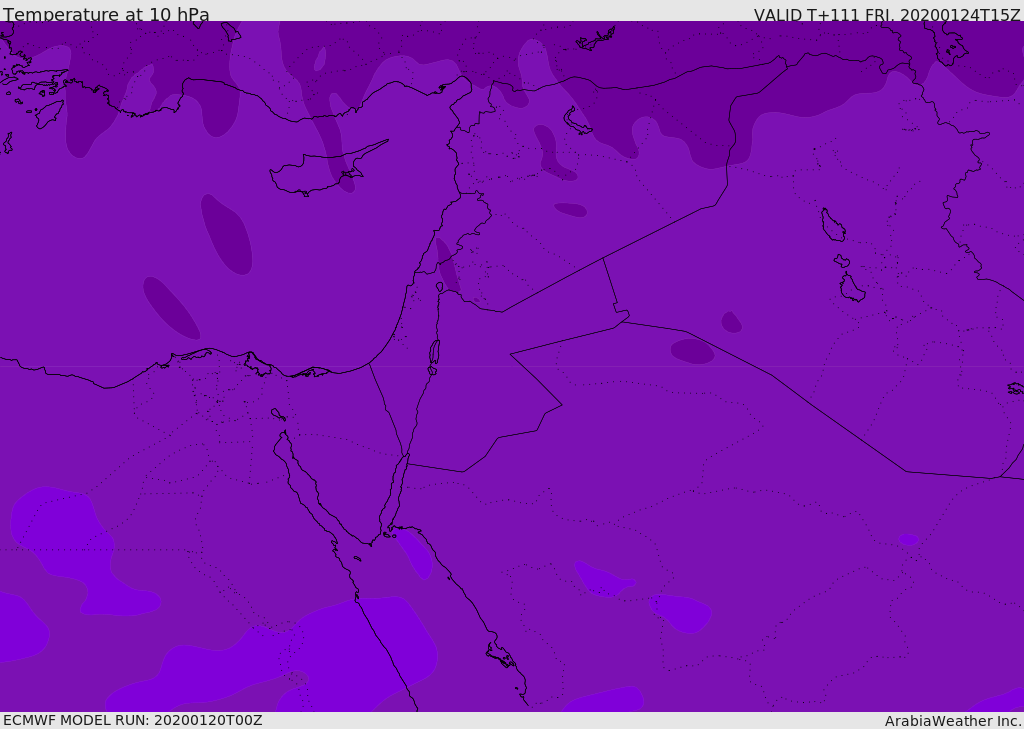Click the 'VALID T+111 FRI. 20200124T15Z' label
This screenshot has width=1024, height=729.
887,15
